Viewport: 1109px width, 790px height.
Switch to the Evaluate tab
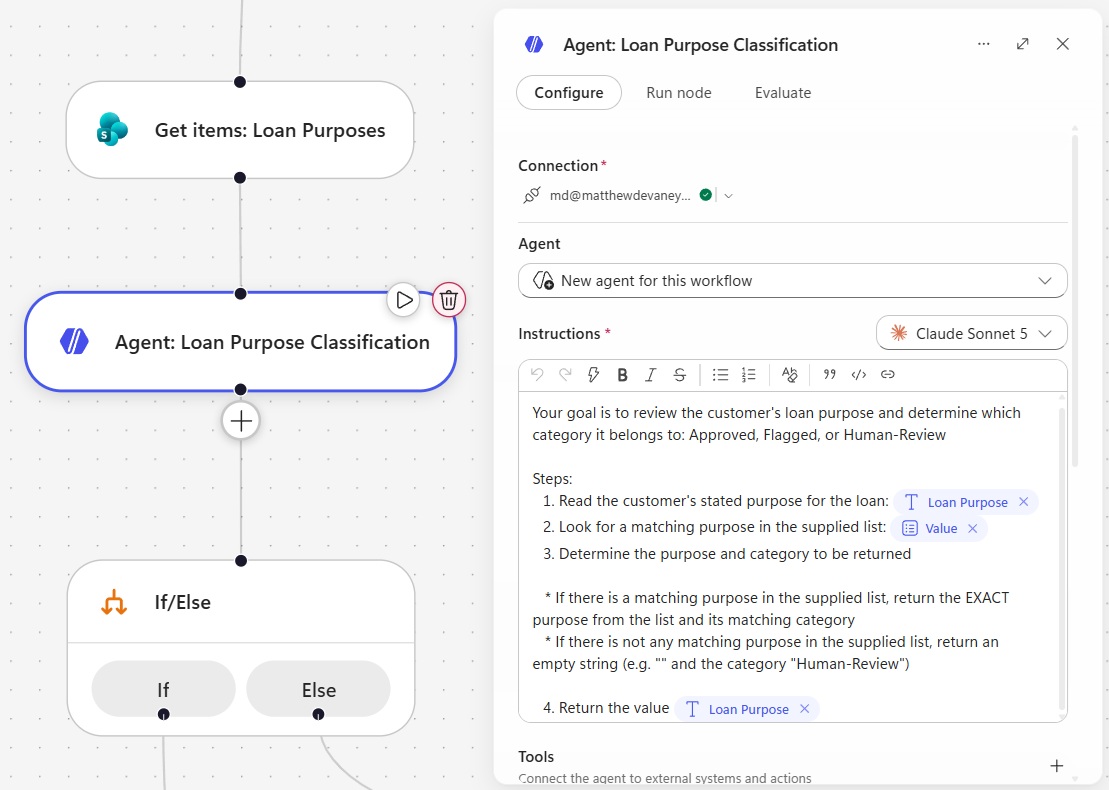pyautogui.click(x=783, y=93)
